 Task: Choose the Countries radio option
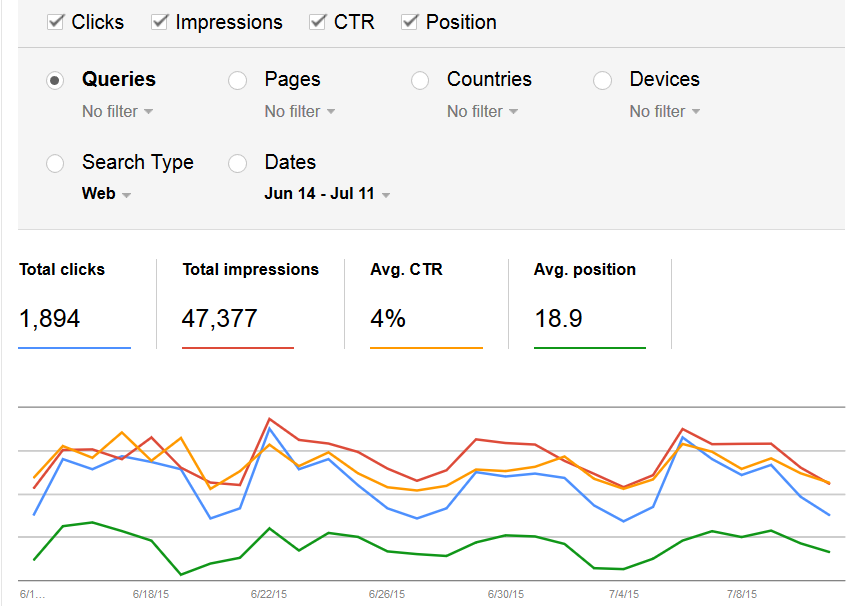pyautogui.click(x=421, y=81)
